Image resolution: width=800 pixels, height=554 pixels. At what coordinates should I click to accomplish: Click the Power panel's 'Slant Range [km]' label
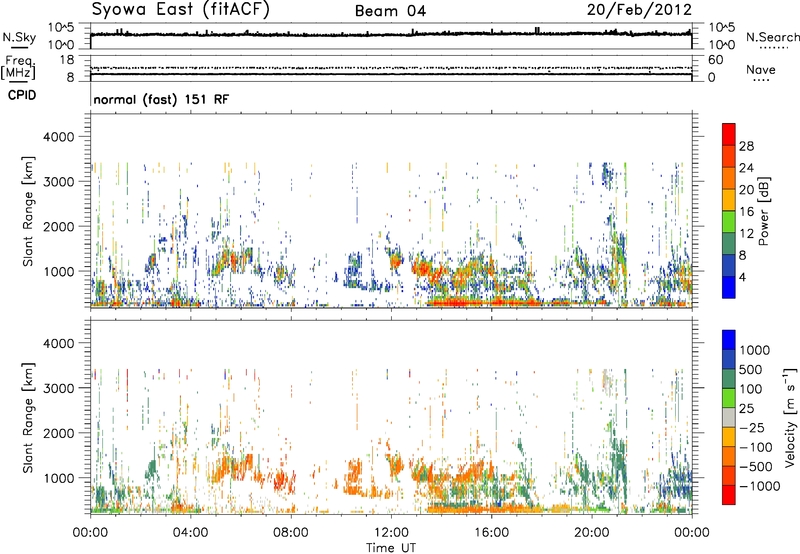29,211
